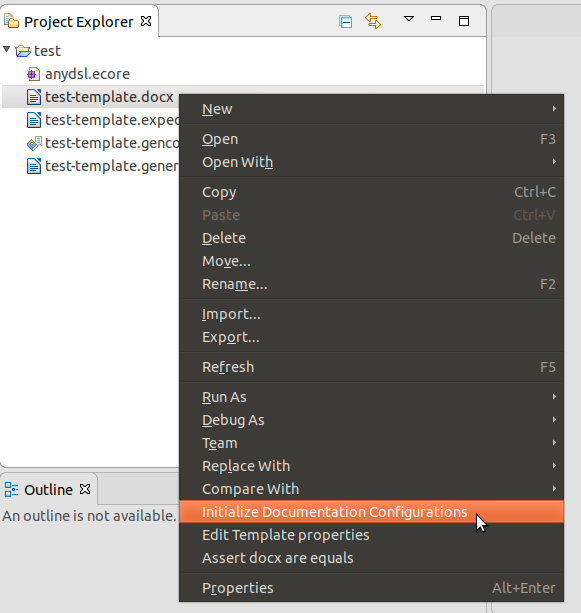Select the test-template.expec file name
This screenshot has height=613, width=581.
(112, 120)
